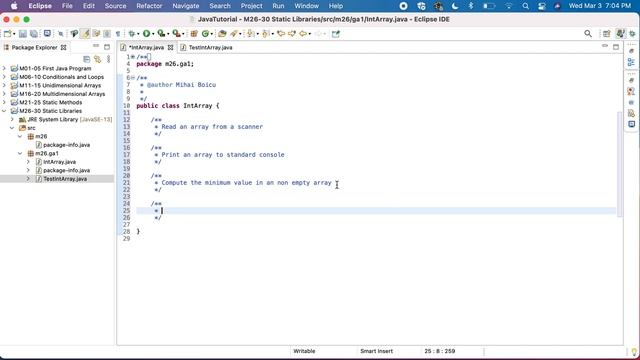
Task: Click the Next Annotation icon
Action: point(251,34)
